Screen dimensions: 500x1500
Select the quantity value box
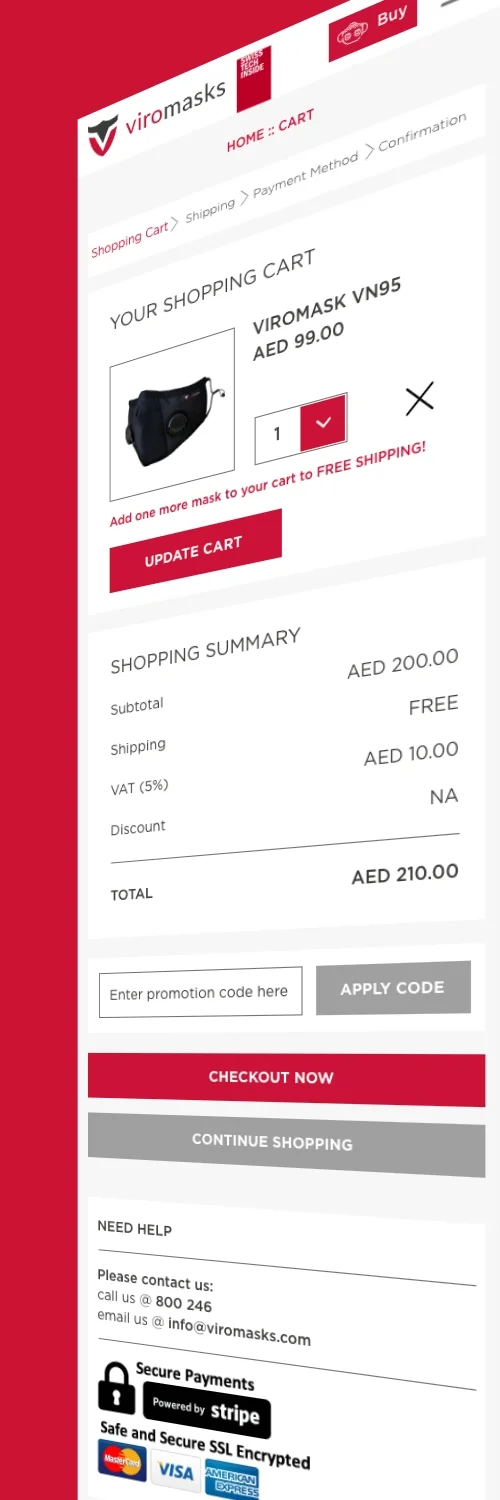point(278,435)
